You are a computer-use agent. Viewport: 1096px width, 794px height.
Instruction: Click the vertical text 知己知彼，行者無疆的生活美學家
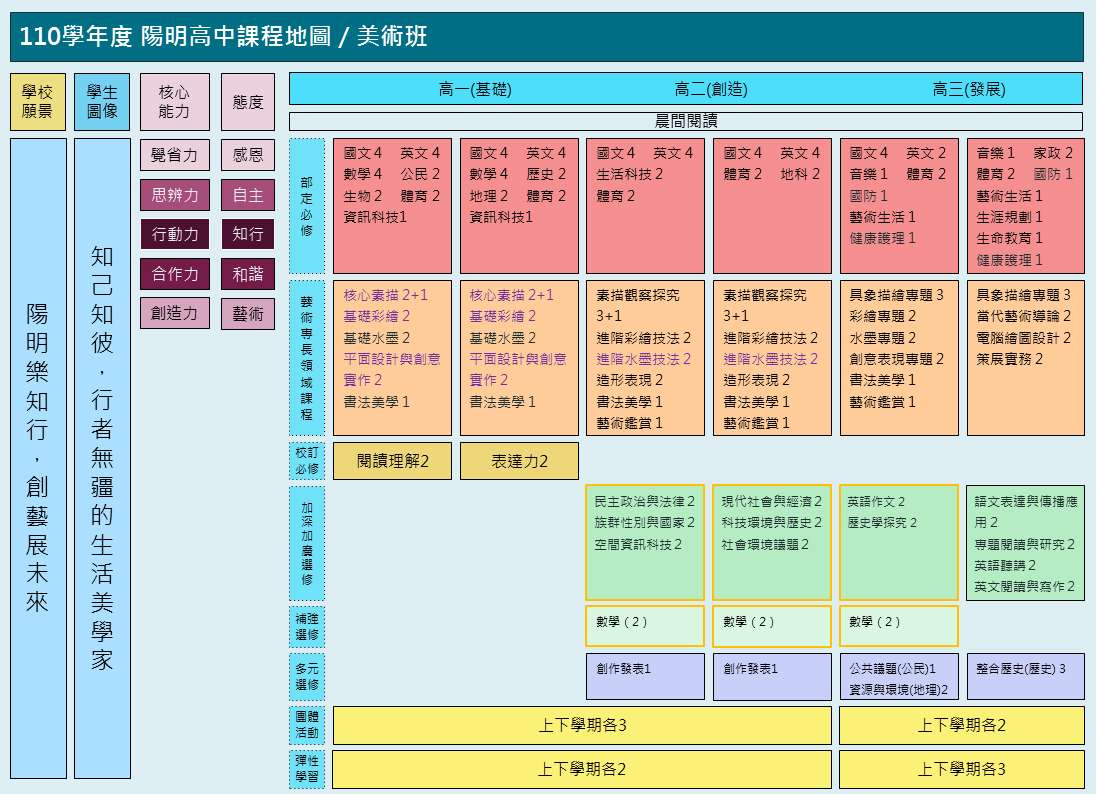tap(102, 458)
